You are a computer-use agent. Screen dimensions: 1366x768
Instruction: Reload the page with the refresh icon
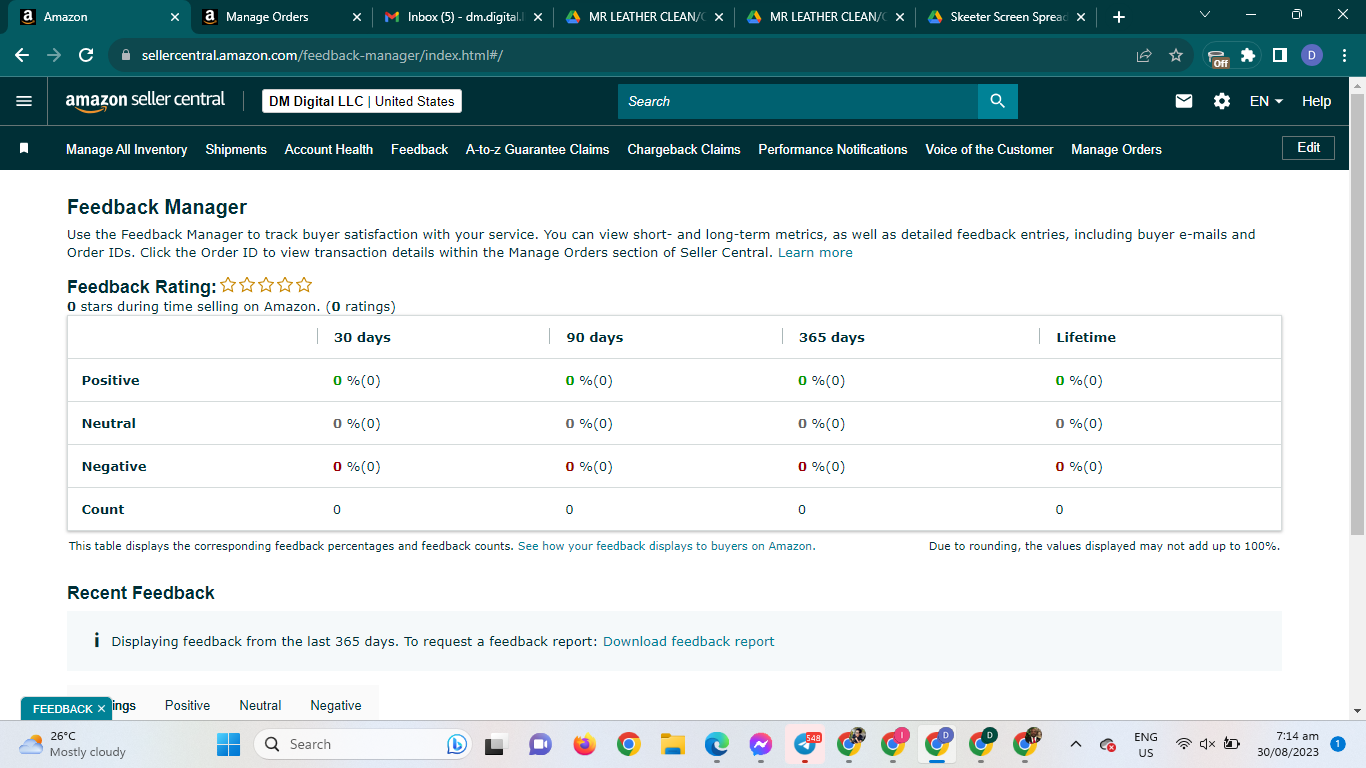click(x=86, y=55)
